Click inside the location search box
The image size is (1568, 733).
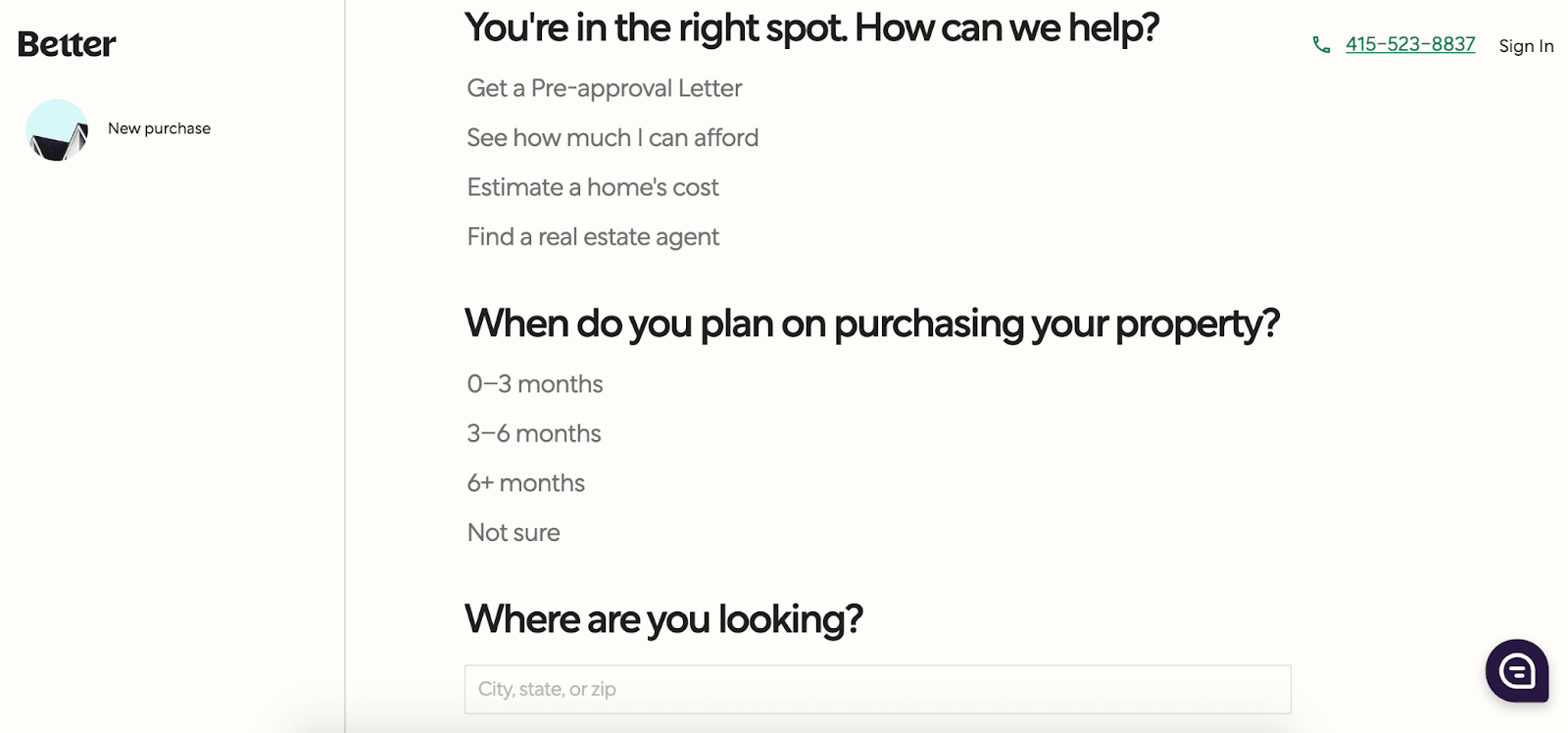pyautogui.click(x=877, y=689)
